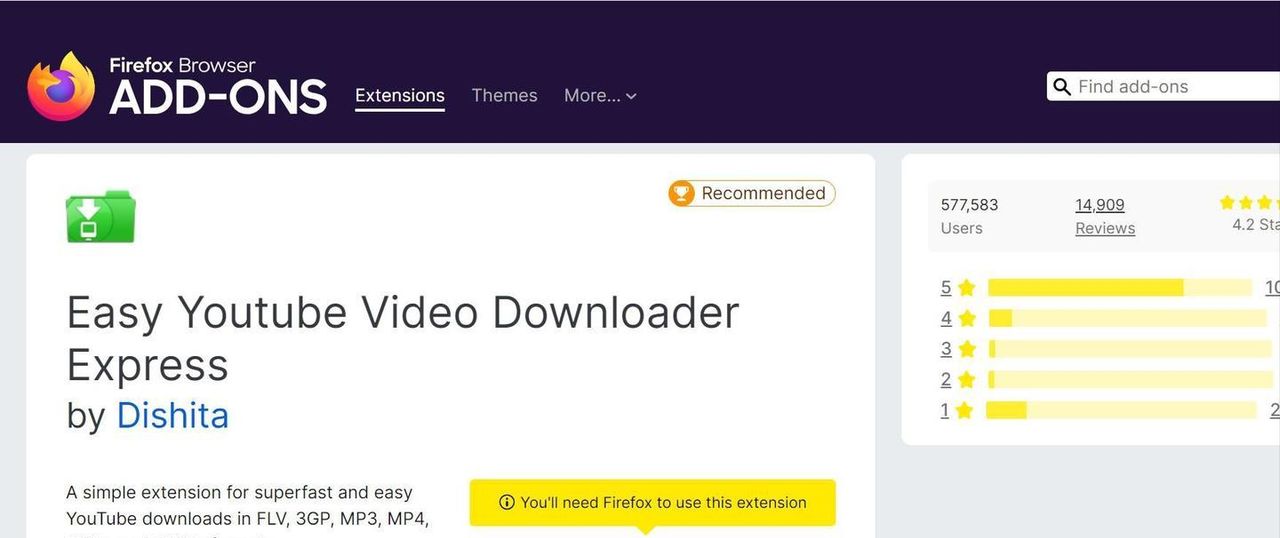1280x538 pixels.
Task: Click the 2-star rating bar
Action: click(x=1128, y=380)
